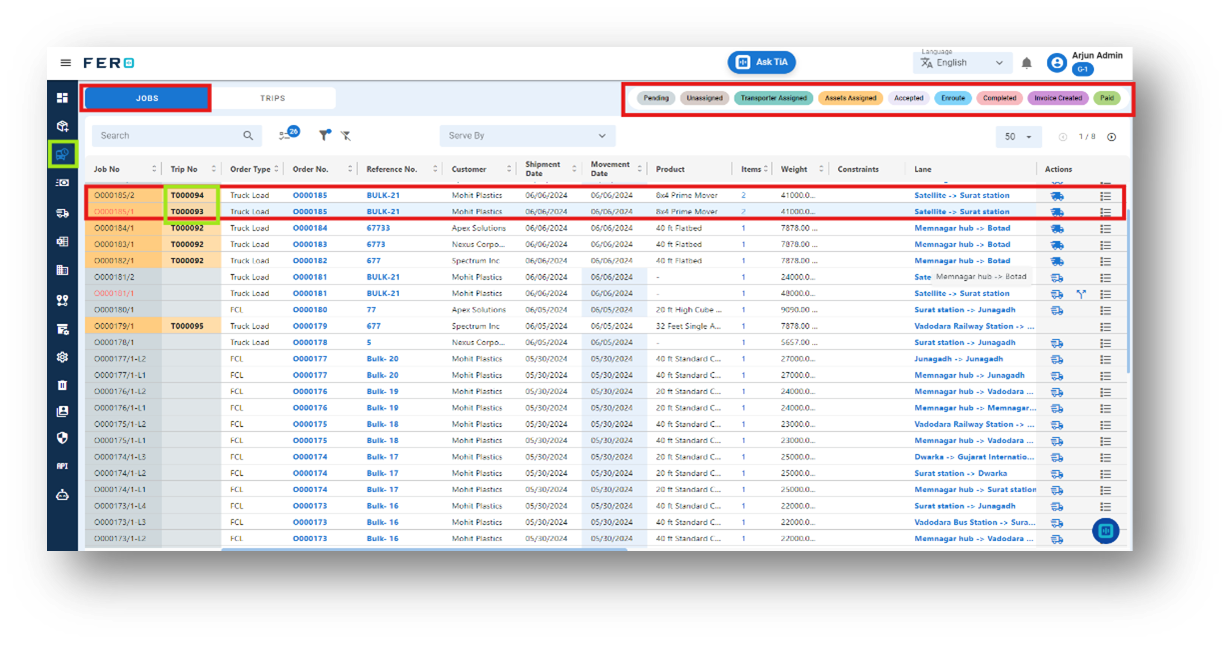Screen dimensions: 1231x646
Task: Click the API icon in sidebar
Action: (x=62, y=466)
